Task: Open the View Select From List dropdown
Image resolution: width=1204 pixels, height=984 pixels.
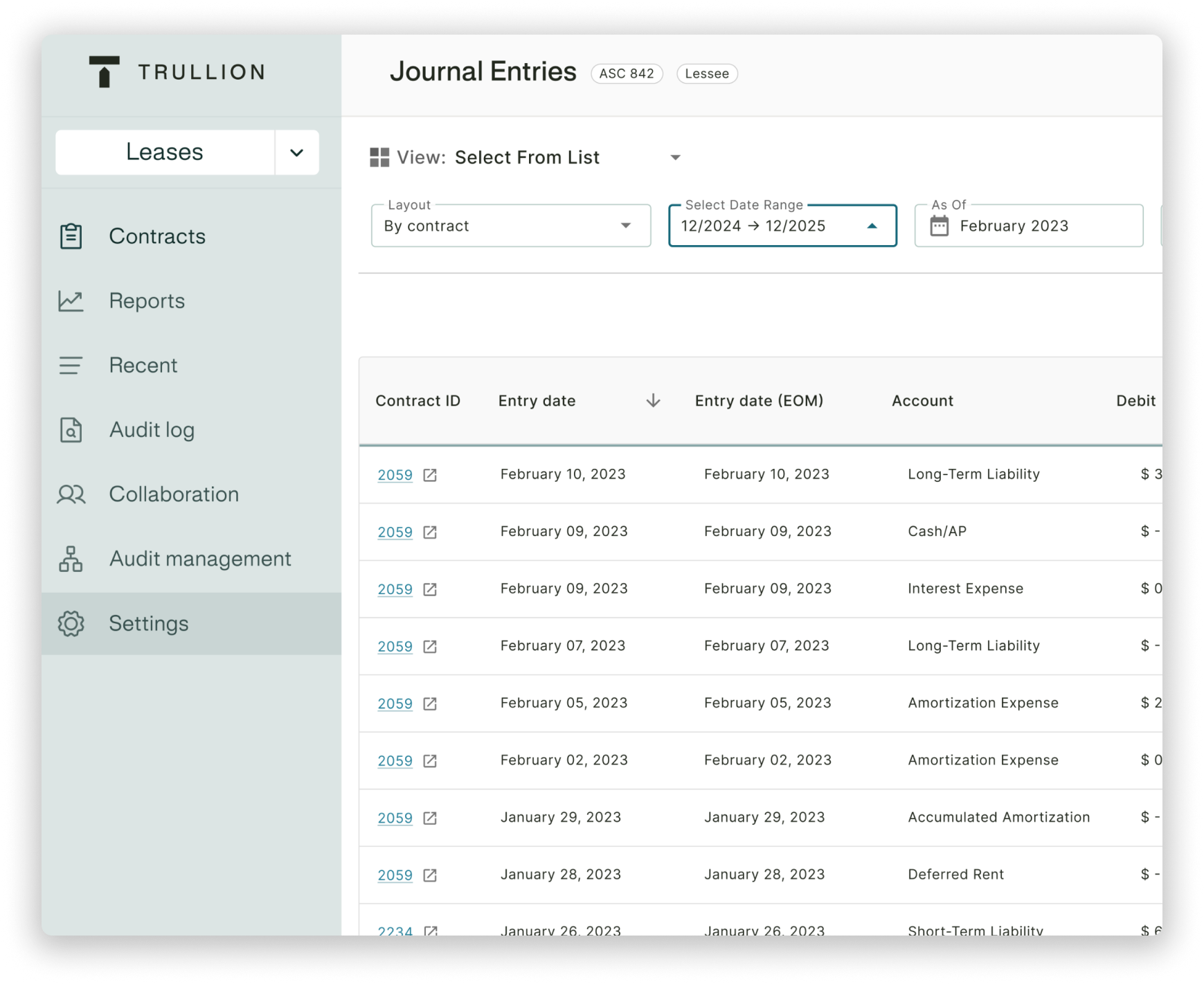Action: coord(675,158)
